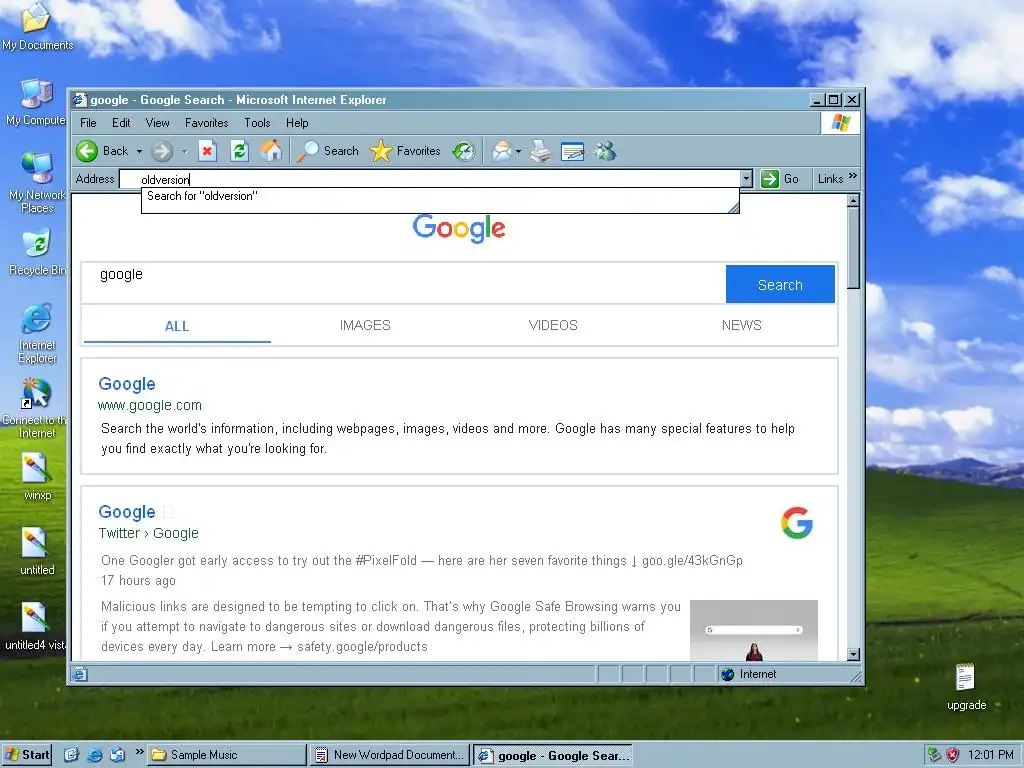Image resolution: width=1024 pixels, height=768 pixels.
Task: Expand the Links toolbar chevron
Action: pyautogui.click(x=852, y=176)
